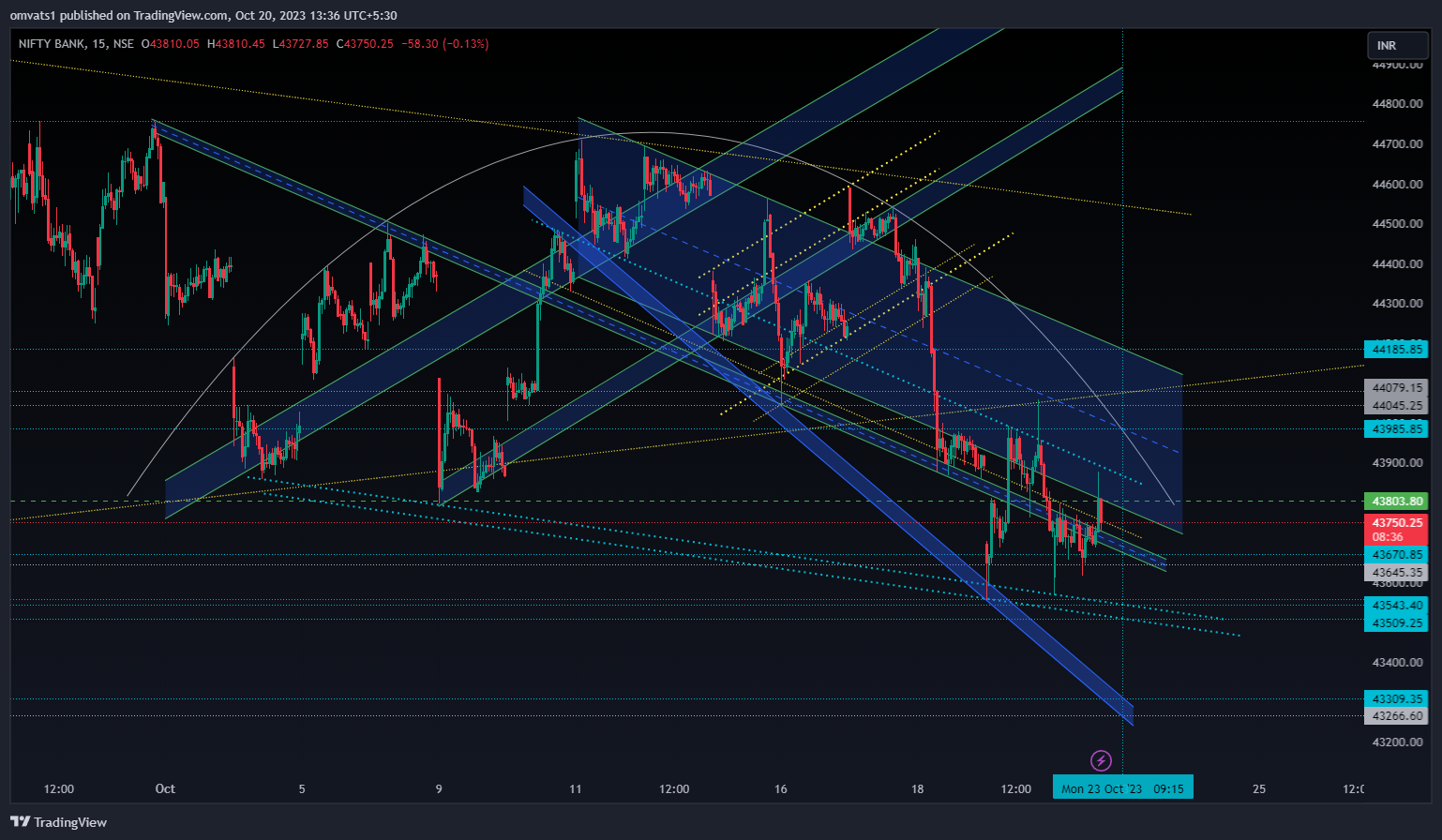Click the low value L43727.85

click(x=301, y=44)
